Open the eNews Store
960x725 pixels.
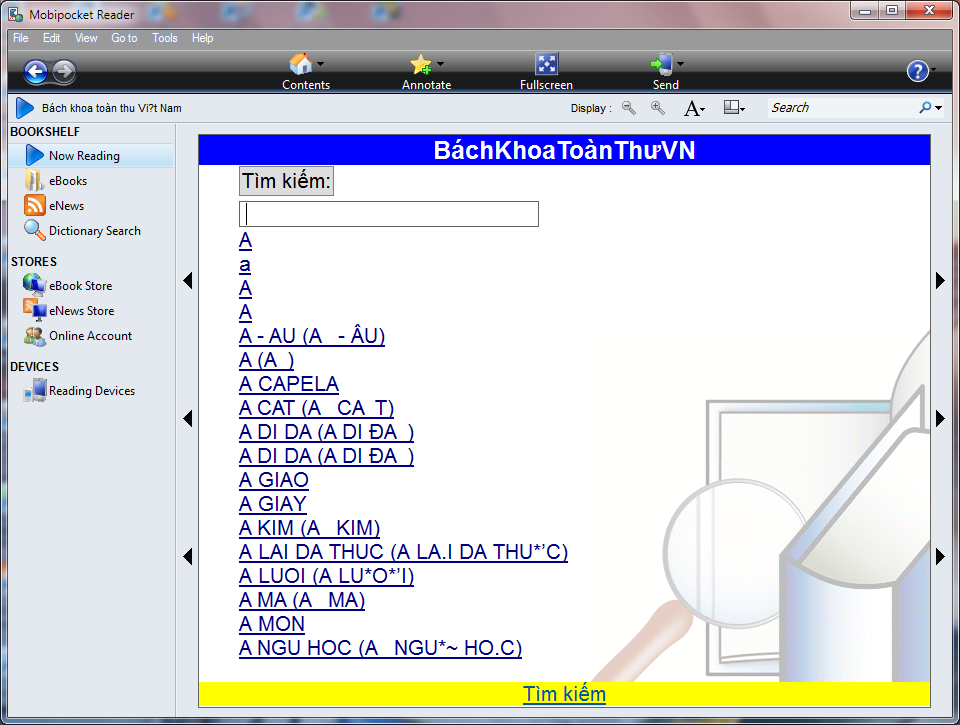click(x=81, y=311)
